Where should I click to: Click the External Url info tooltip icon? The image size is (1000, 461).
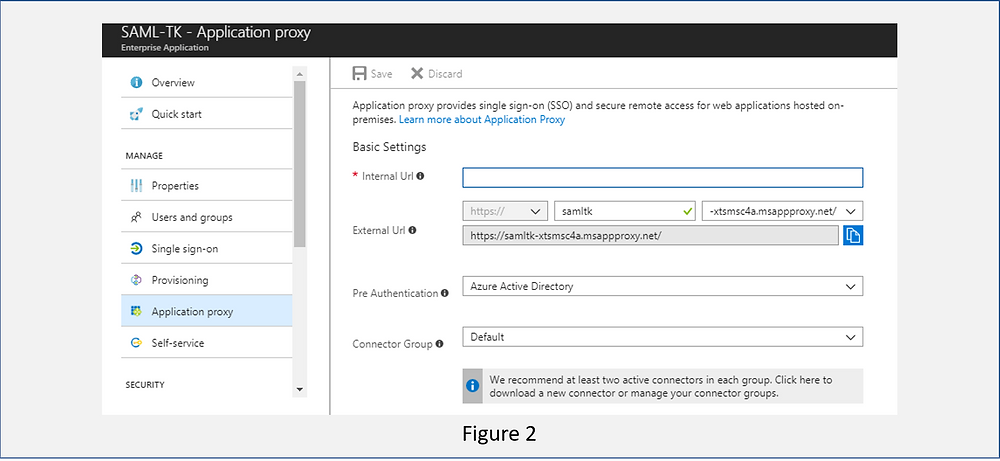(x=413, y=230)
